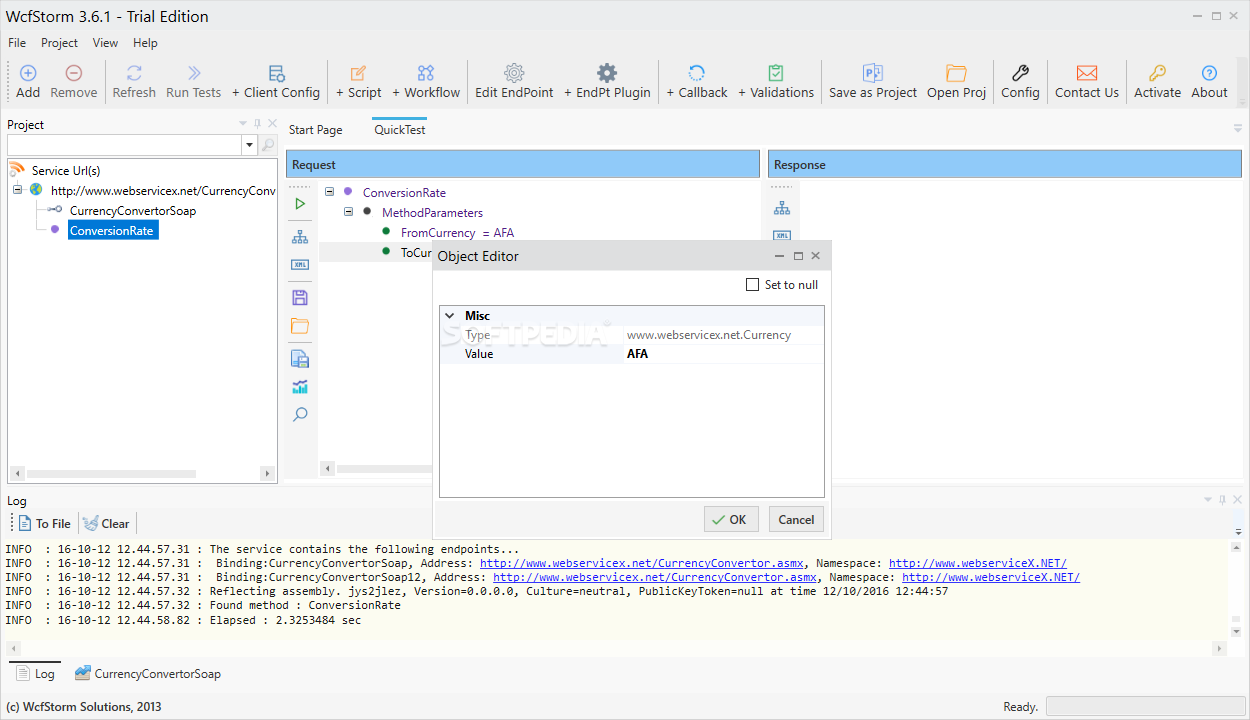Invoke request with green play icon
This screenshot has width=1250, height=720.
(300, 204)
